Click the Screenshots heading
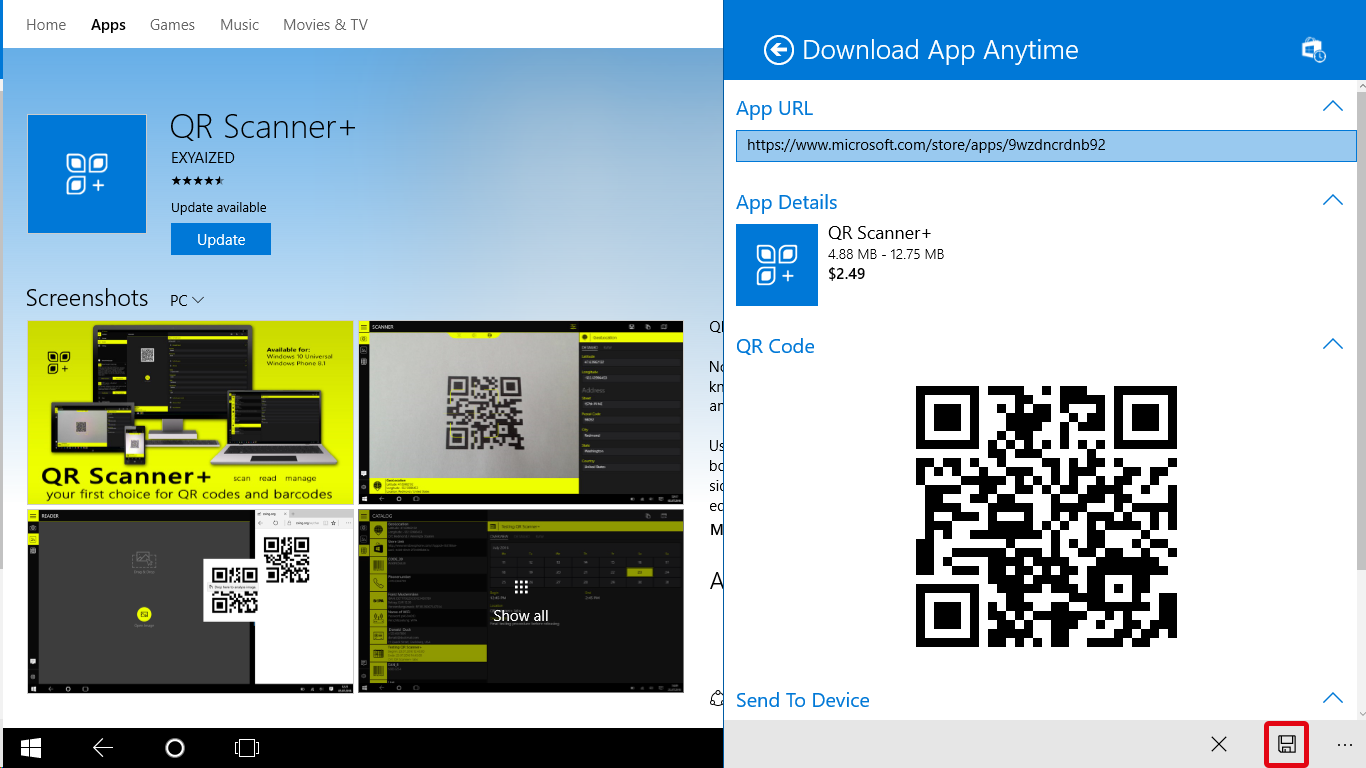1366x768 pixels. pos(87,298)
